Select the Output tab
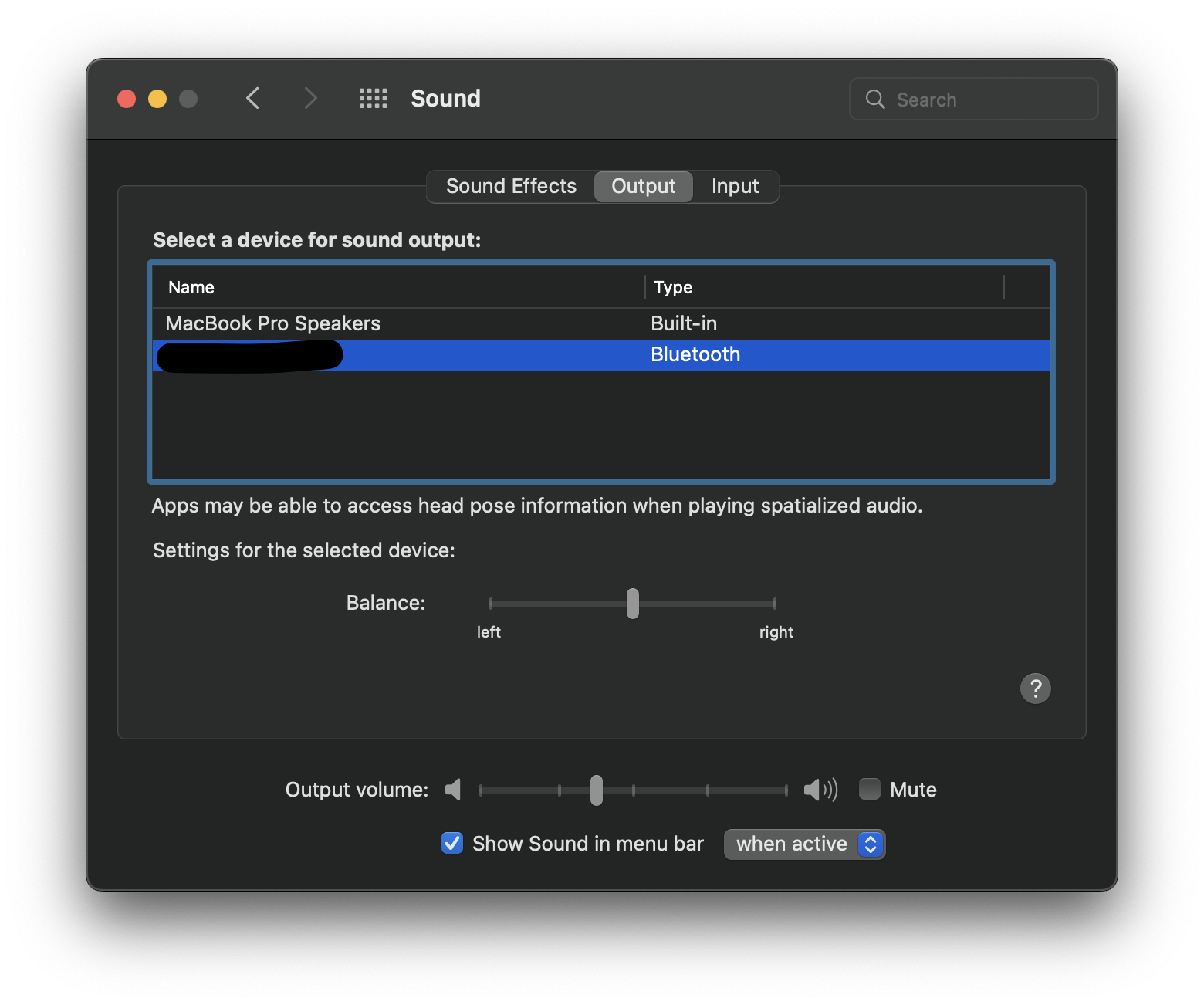This screenshot has width=1204, height=1005. 643,186
